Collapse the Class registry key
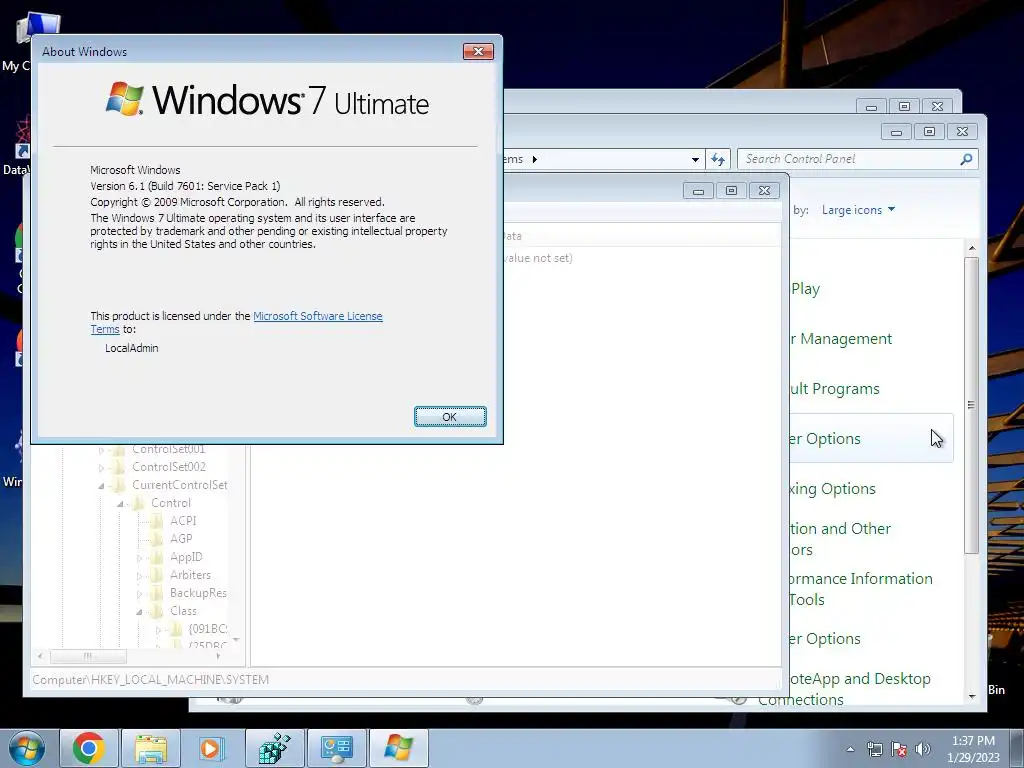The height and width of the screenshot is (768, 1024). pos(139,612)
